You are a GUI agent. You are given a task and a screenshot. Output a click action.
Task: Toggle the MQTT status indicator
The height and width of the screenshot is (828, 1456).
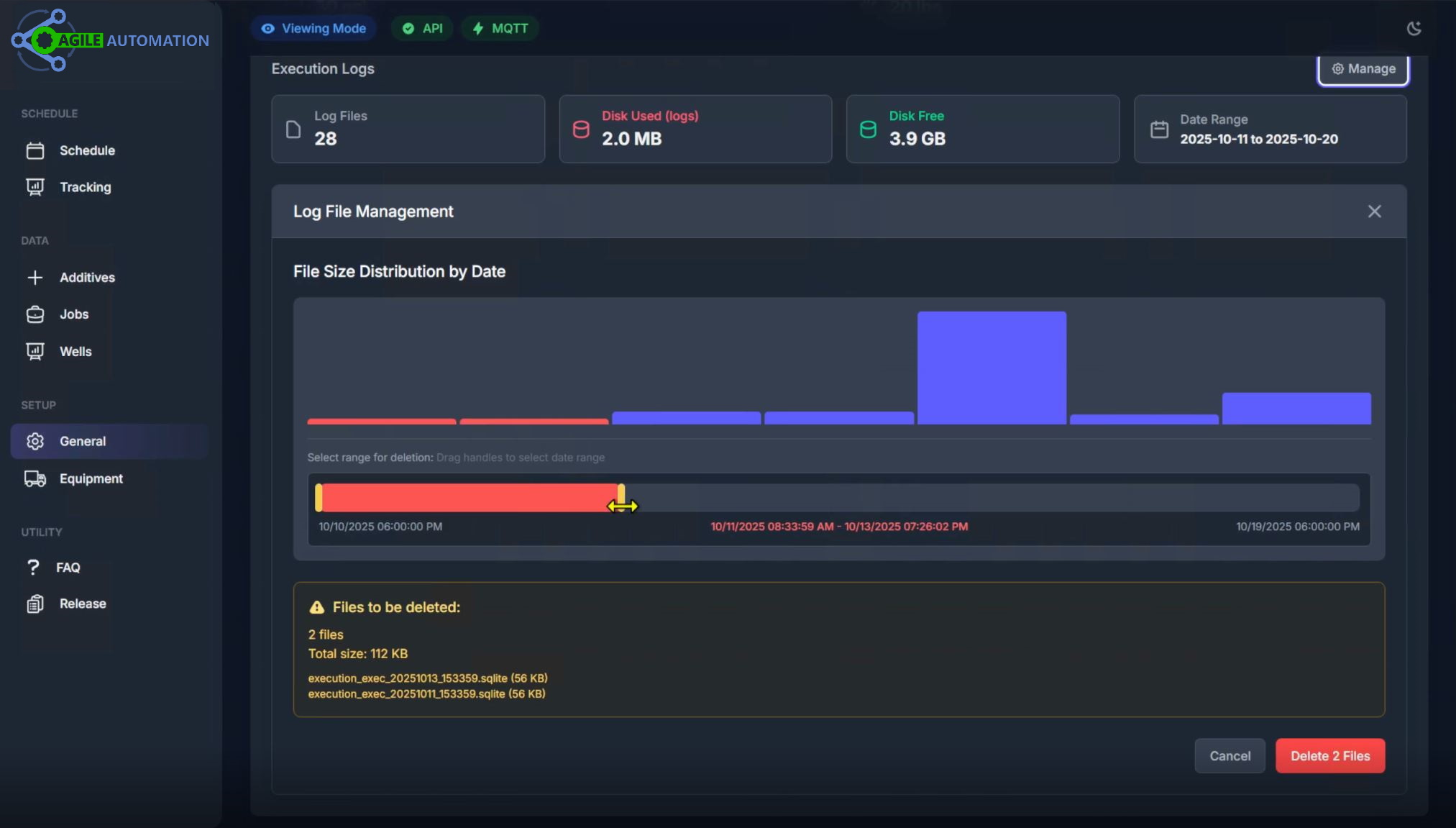point(500,28)
